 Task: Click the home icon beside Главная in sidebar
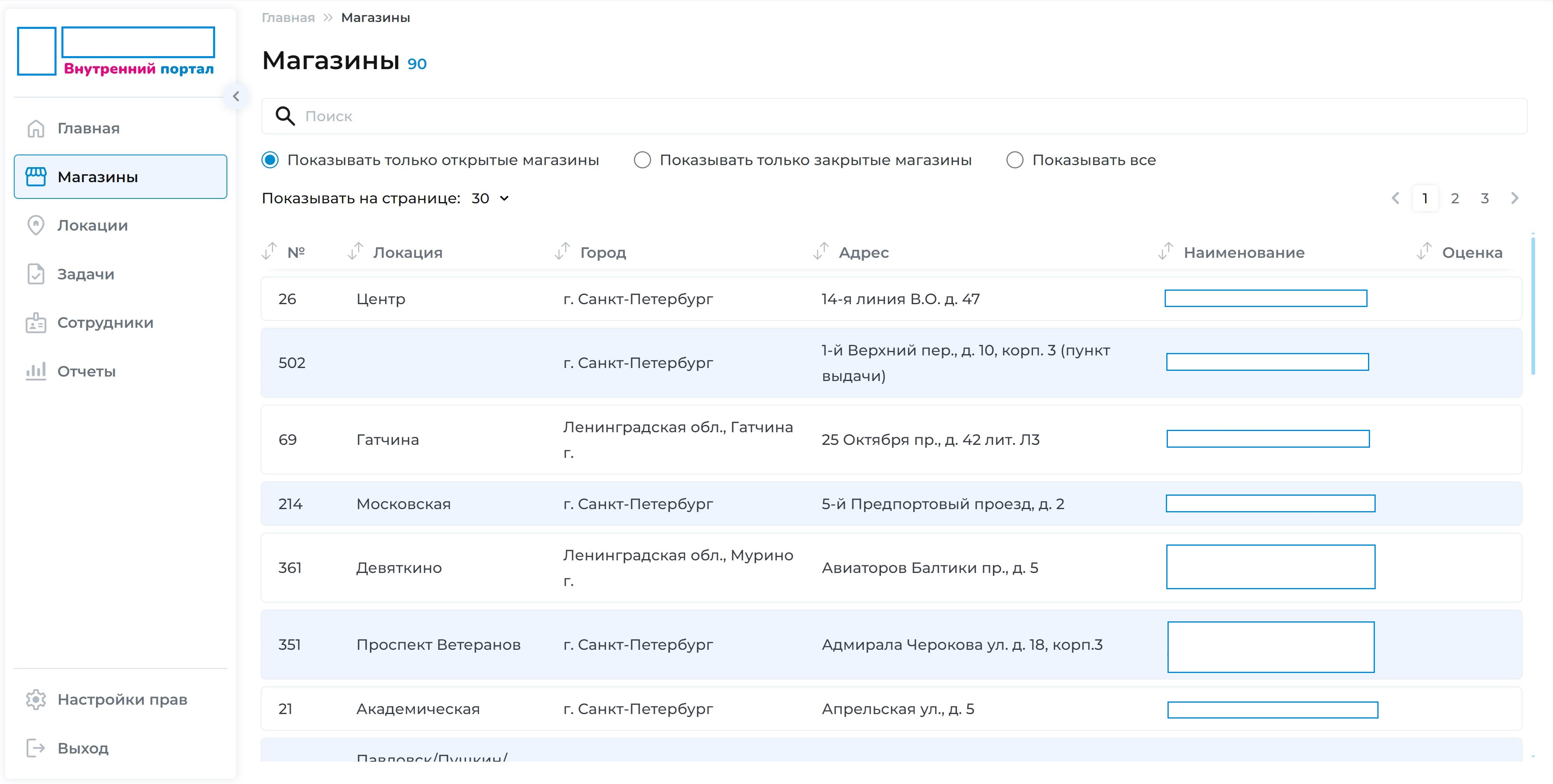[35, 128]
